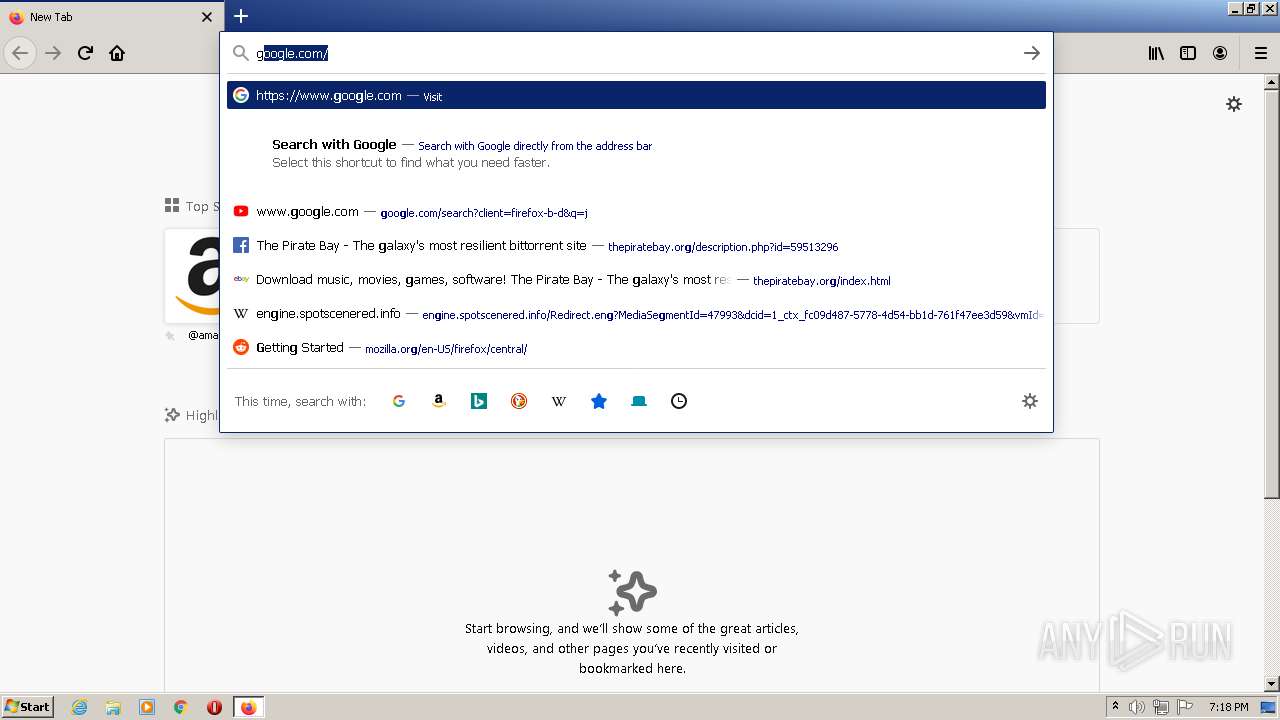This screenshot has height=720, width=1280.
Task: Select the Firefox taskbar button
Action: (248, 707)
